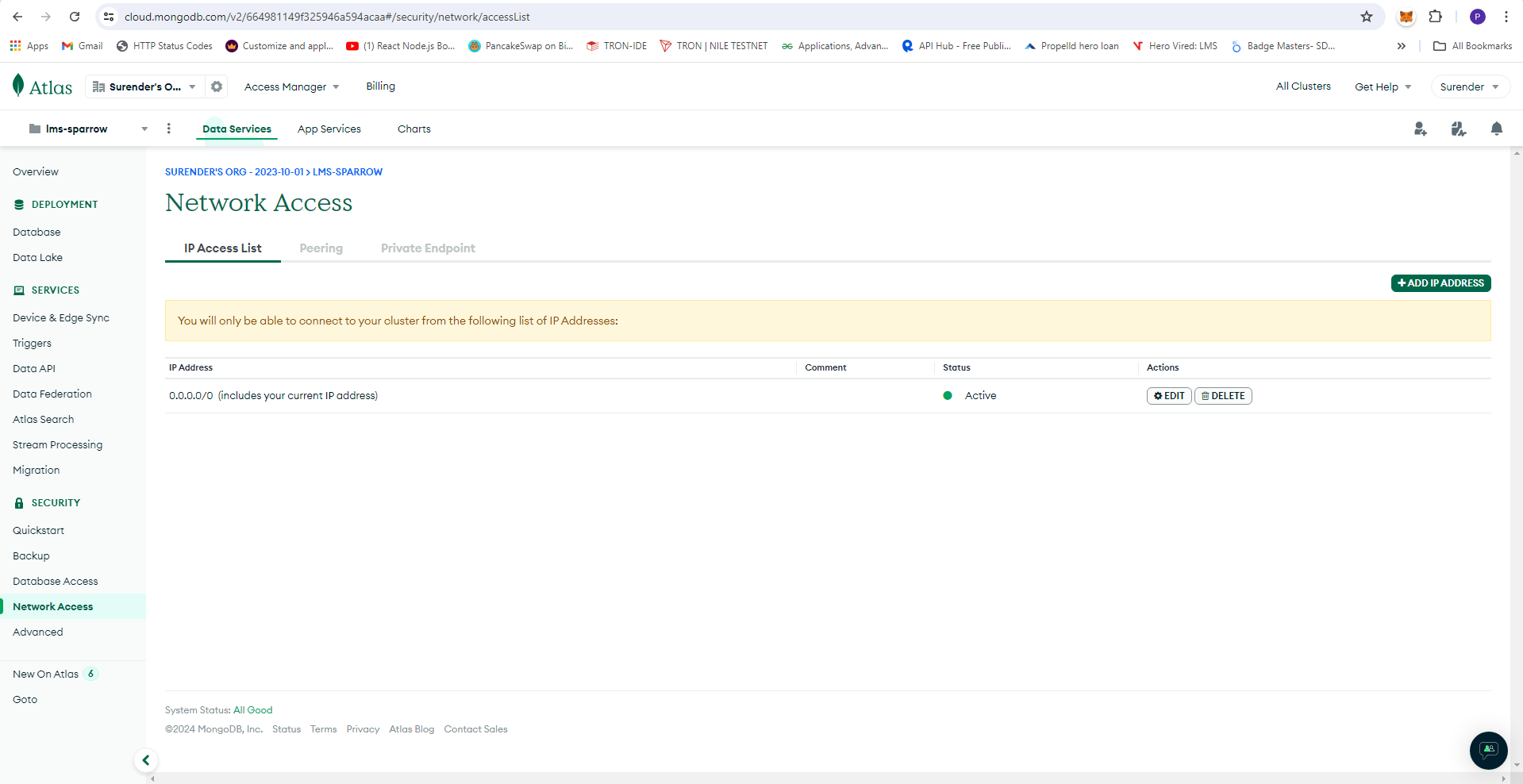Switch to App Services tab
1523x784 pixels.
(x=329, y=129)
